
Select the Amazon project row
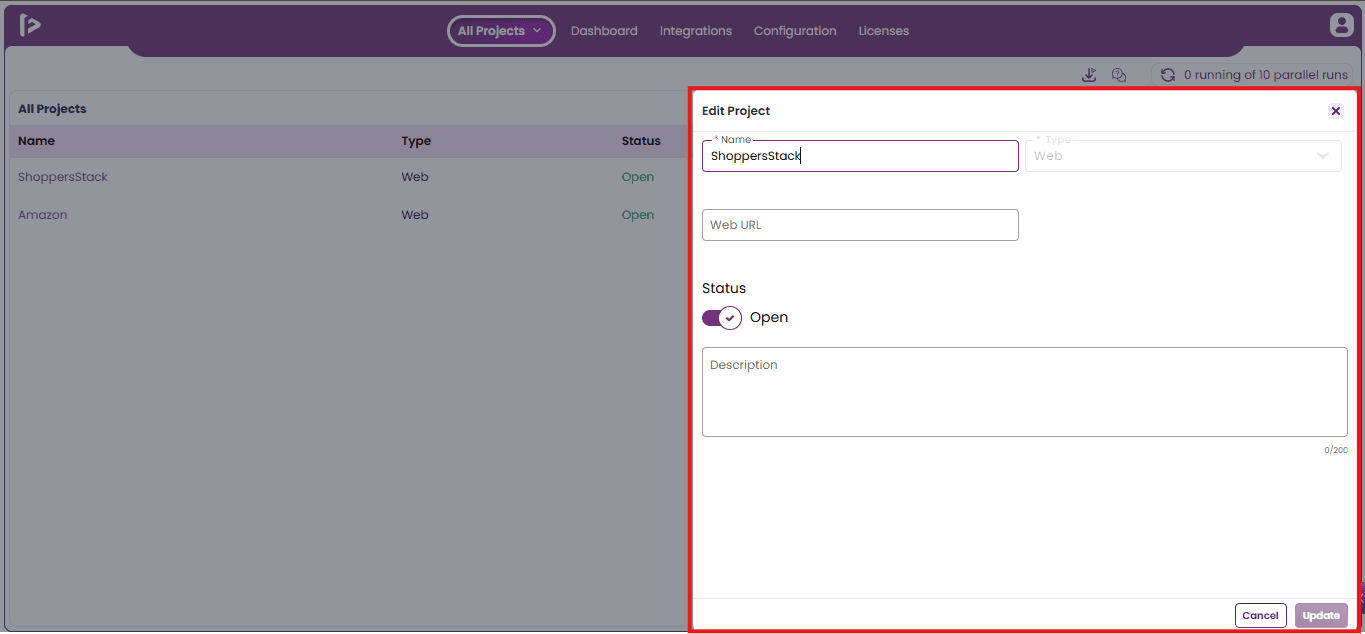tap(350, 215)
